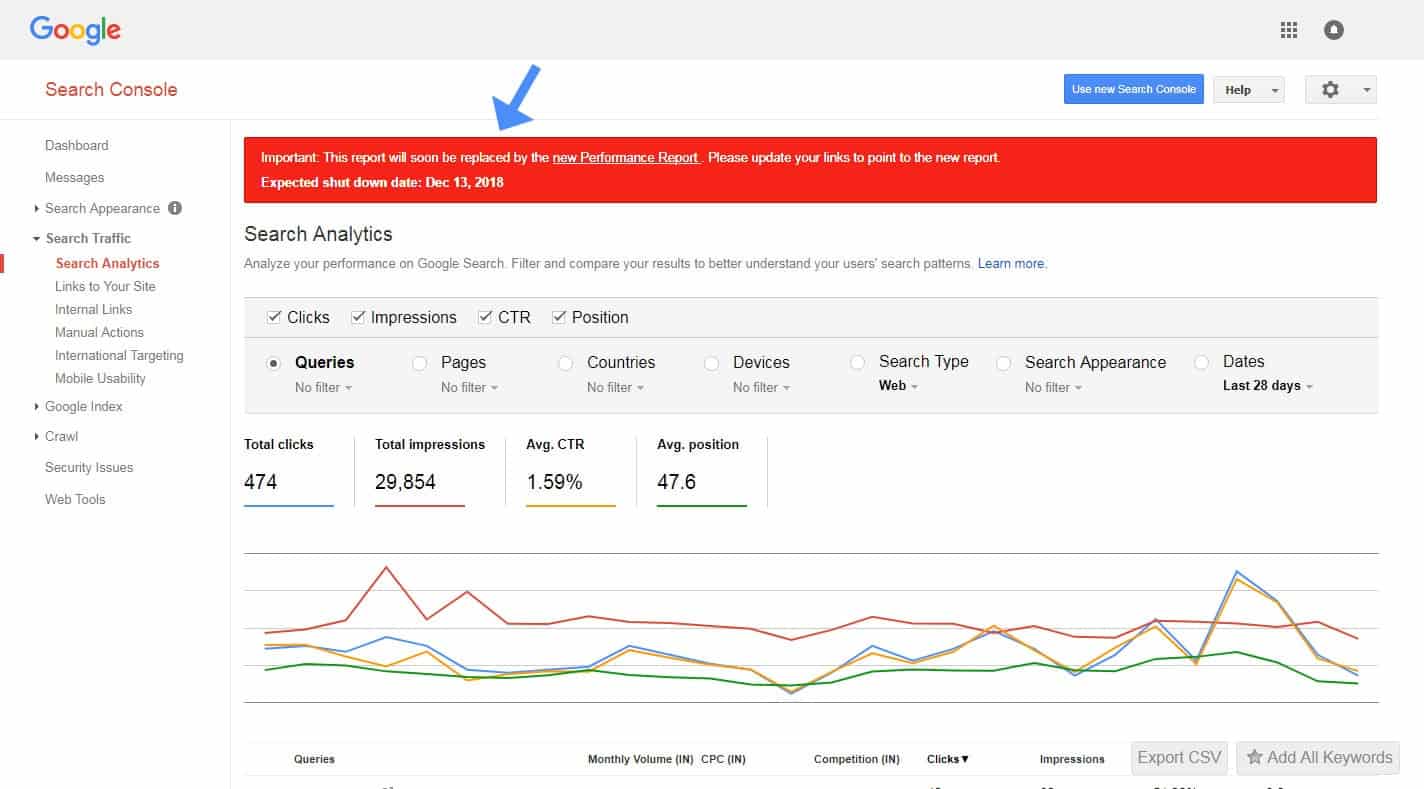This screenshot has height=789, width=1424.
Task: Open Messages in the sidebar
Action: [x=75, y=177]
